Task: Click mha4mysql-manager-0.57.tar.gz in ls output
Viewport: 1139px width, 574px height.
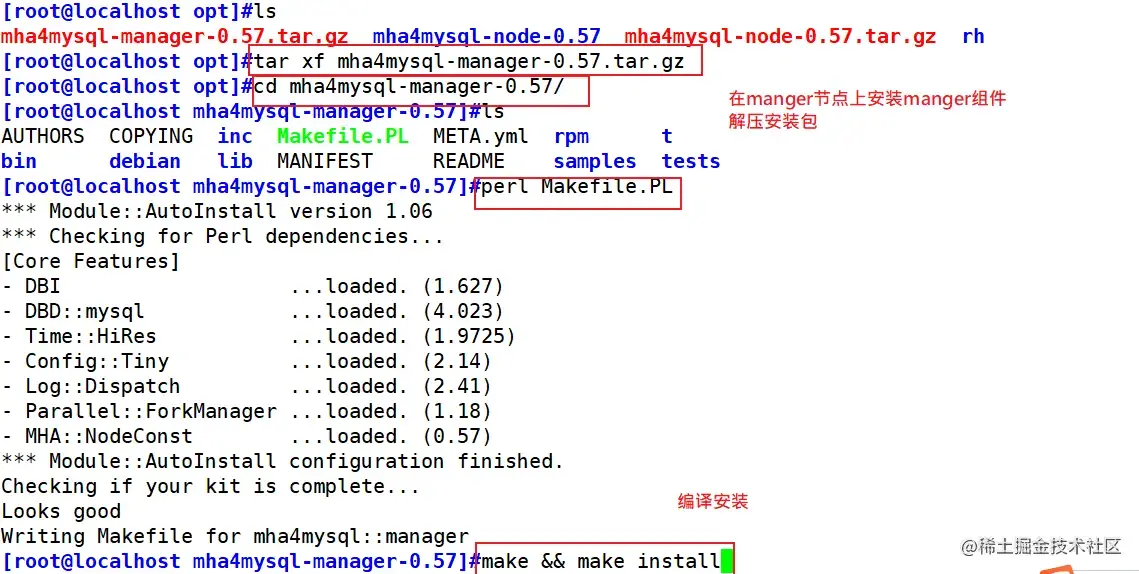Action: [x=174, y=36]
